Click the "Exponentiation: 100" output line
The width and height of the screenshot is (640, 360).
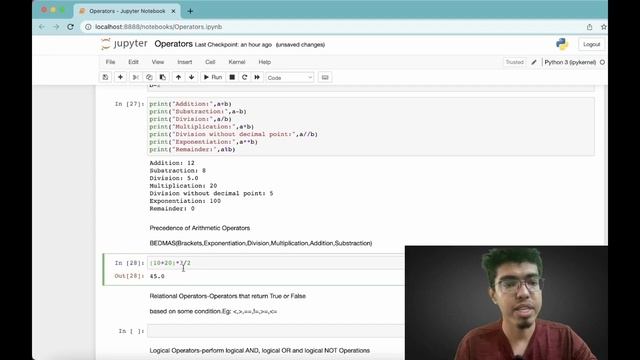coord(185,201)
